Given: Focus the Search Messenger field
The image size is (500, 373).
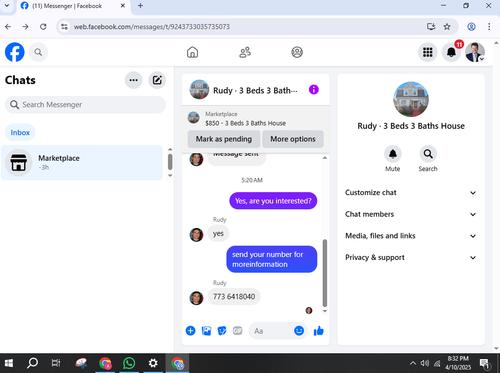Looking at the screenshot, I should pyautogui.click(x=85, y=105).
